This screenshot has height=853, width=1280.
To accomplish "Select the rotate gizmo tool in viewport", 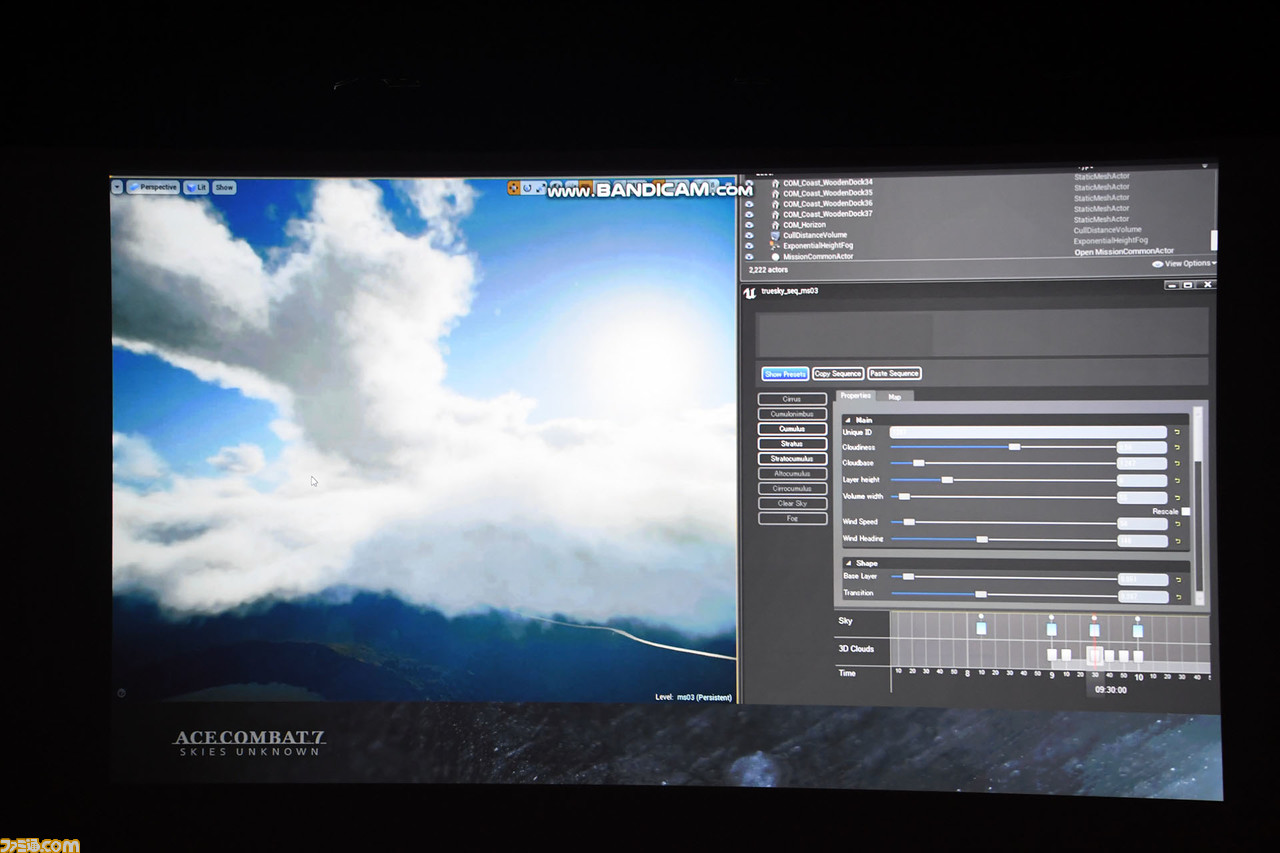I will click(527, 187).
